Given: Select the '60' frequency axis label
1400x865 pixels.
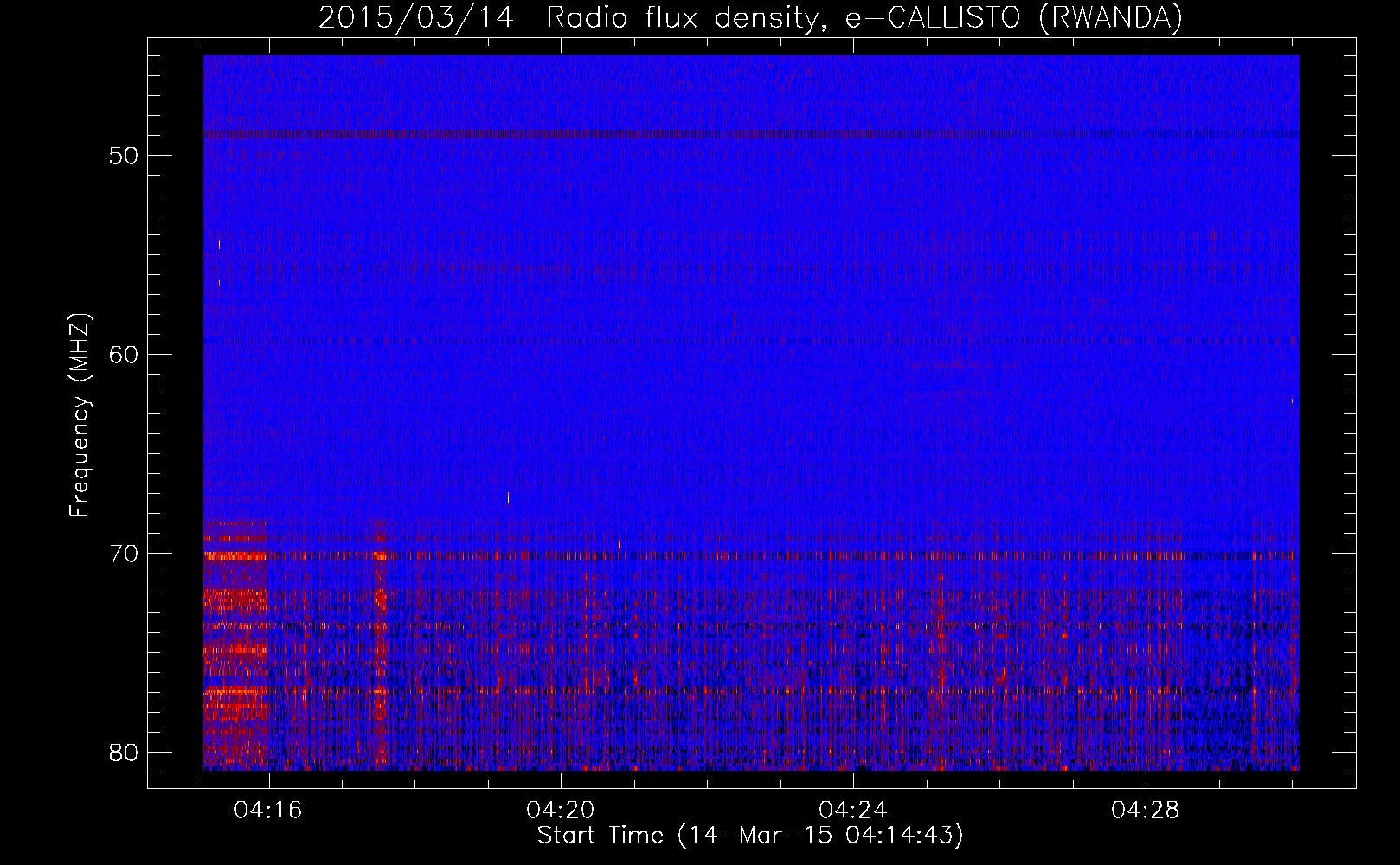Looking at the screenshot, I should [x=124, y=355].
